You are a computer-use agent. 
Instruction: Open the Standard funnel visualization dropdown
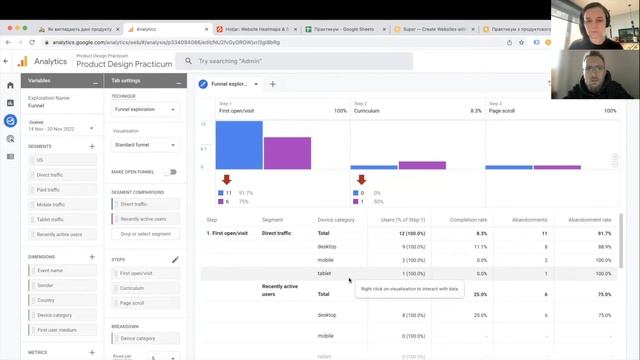tap(145, 145)
